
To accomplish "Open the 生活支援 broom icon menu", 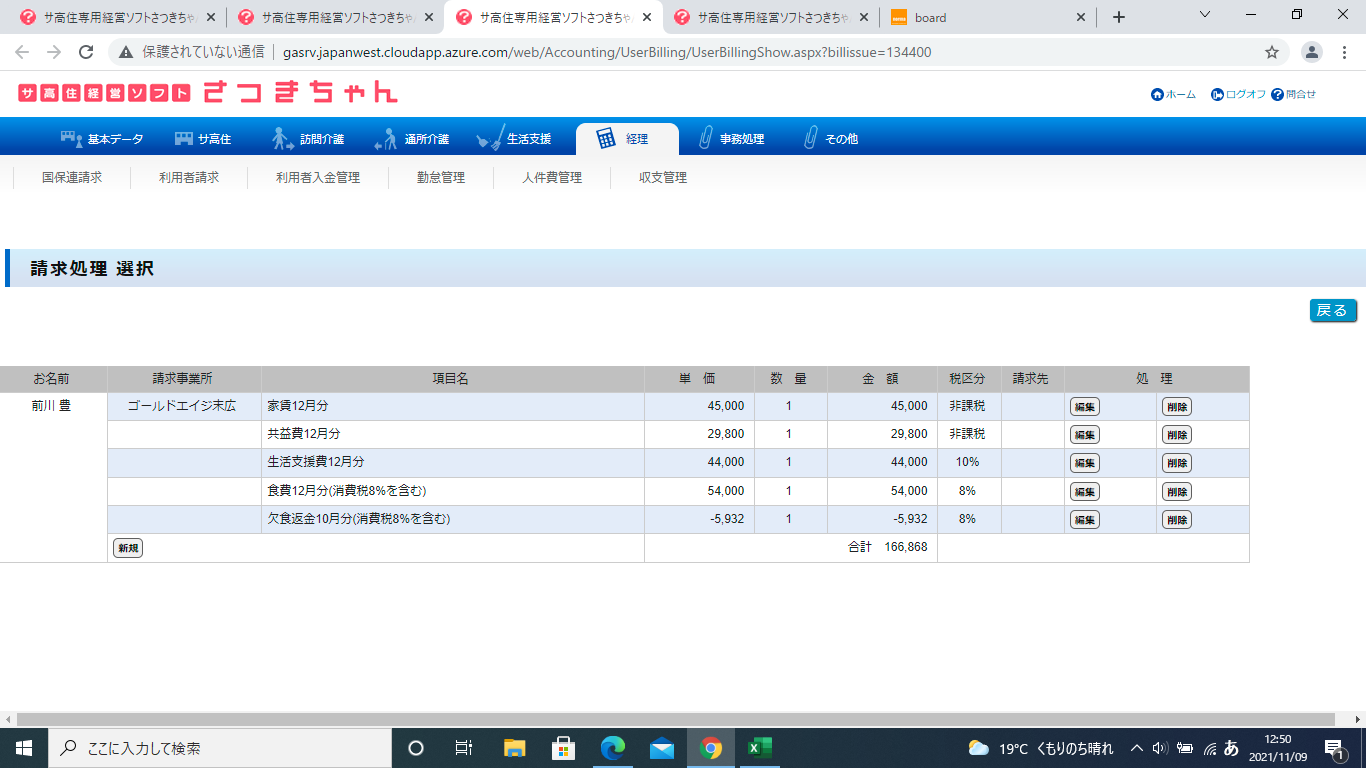I will pyautogui.click(x=489, y=139).
